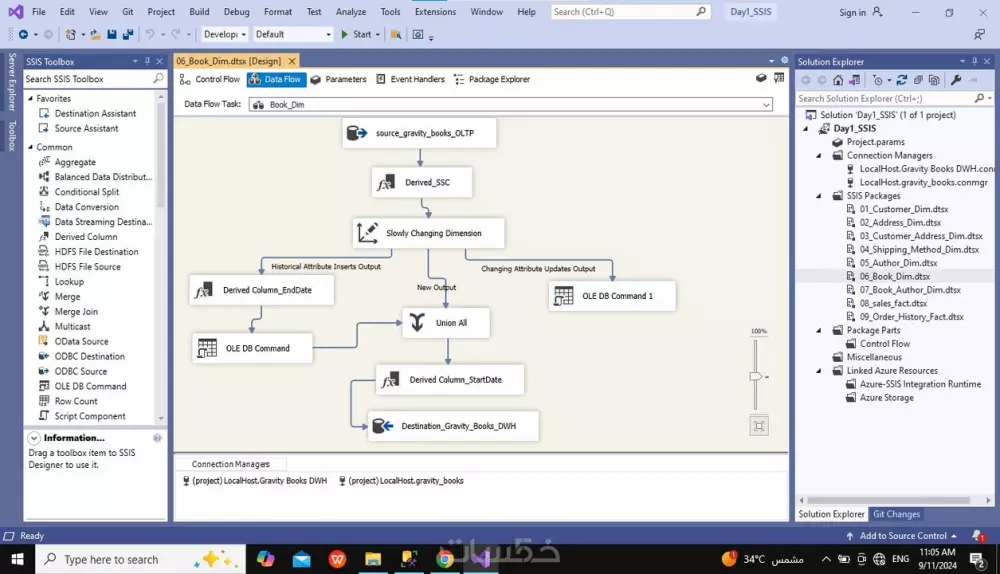Collapse the Package Parts tree node
The width and height of the screenshot is (1000, 574).
(x=820, y=330)
